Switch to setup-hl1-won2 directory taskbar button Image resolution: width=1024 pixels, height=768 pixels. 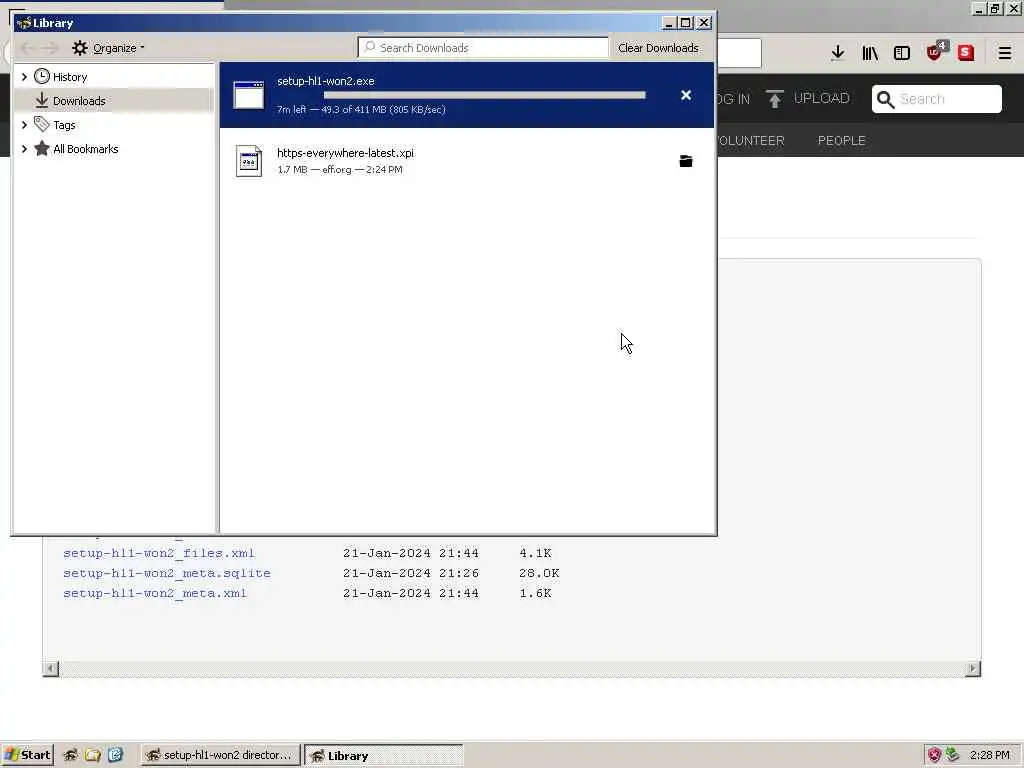coord(220,755)
